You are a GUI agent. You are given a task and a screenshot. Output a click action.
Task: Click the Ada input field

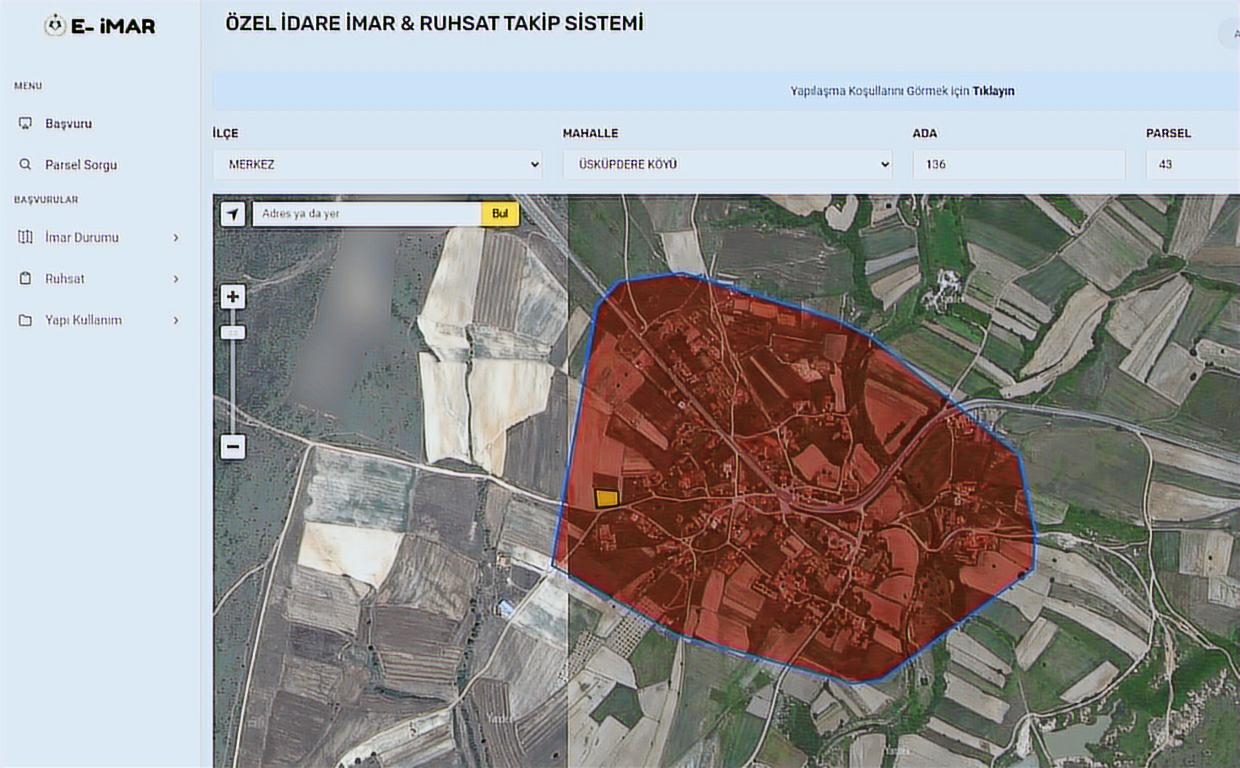pos(1018,164)
